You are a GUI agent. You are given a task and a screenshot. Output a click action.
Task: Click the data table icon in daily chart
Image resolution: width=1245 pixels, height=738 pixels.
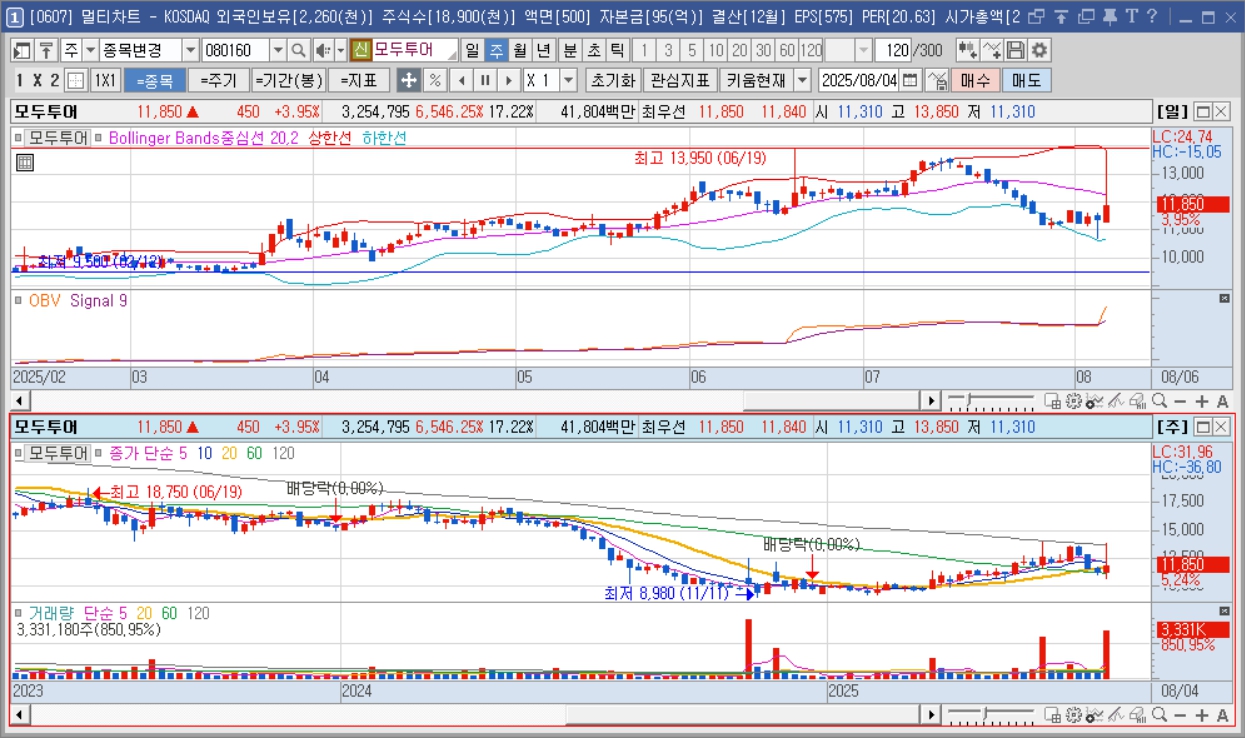click(25, 161)
